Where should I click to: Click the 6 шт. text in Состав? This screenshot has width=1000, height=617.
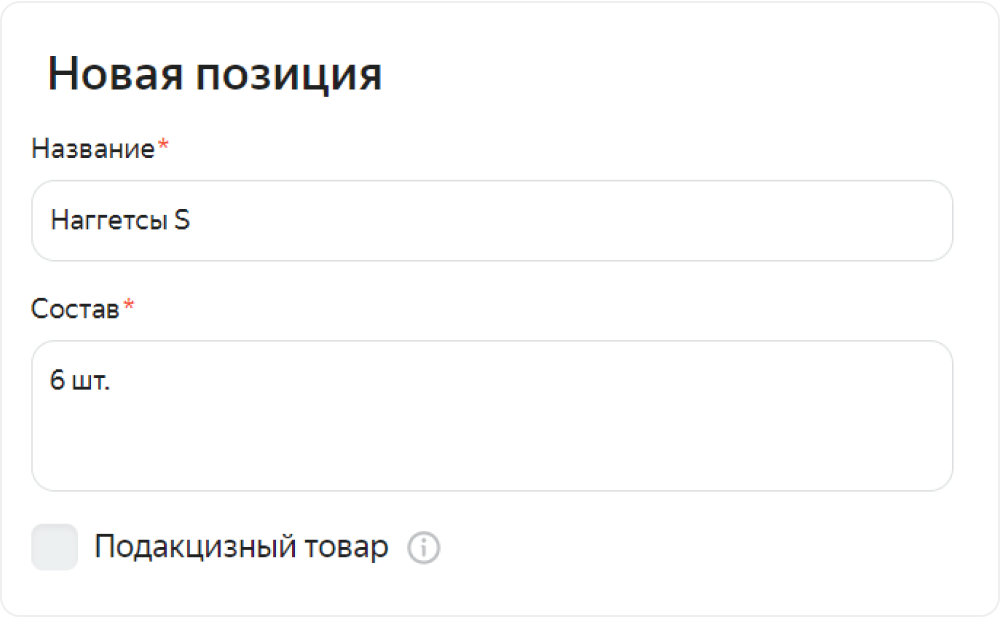coord(80,380)
